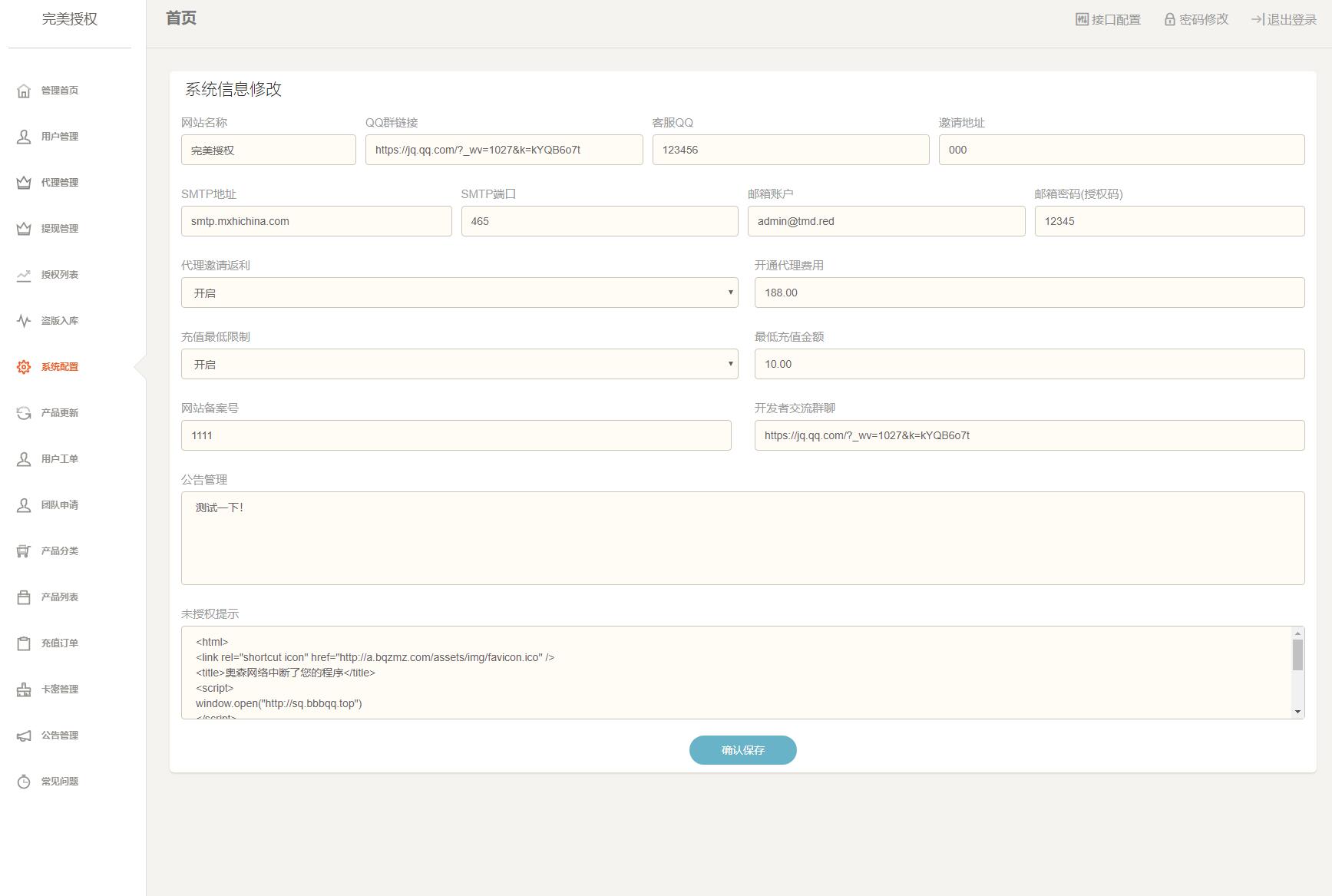Open 卡密管理 from the sidebar
Viewport: 1332px width, 896px height.
(59, 689)
